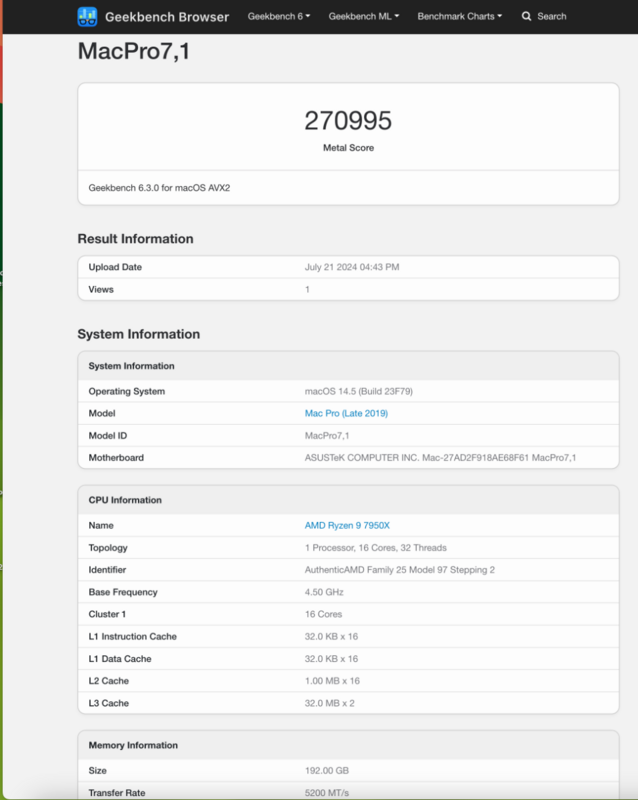Click the Memory Information table header
This screenshot has height=800, width=638.
pyautogui.click(x=133, y=745)
